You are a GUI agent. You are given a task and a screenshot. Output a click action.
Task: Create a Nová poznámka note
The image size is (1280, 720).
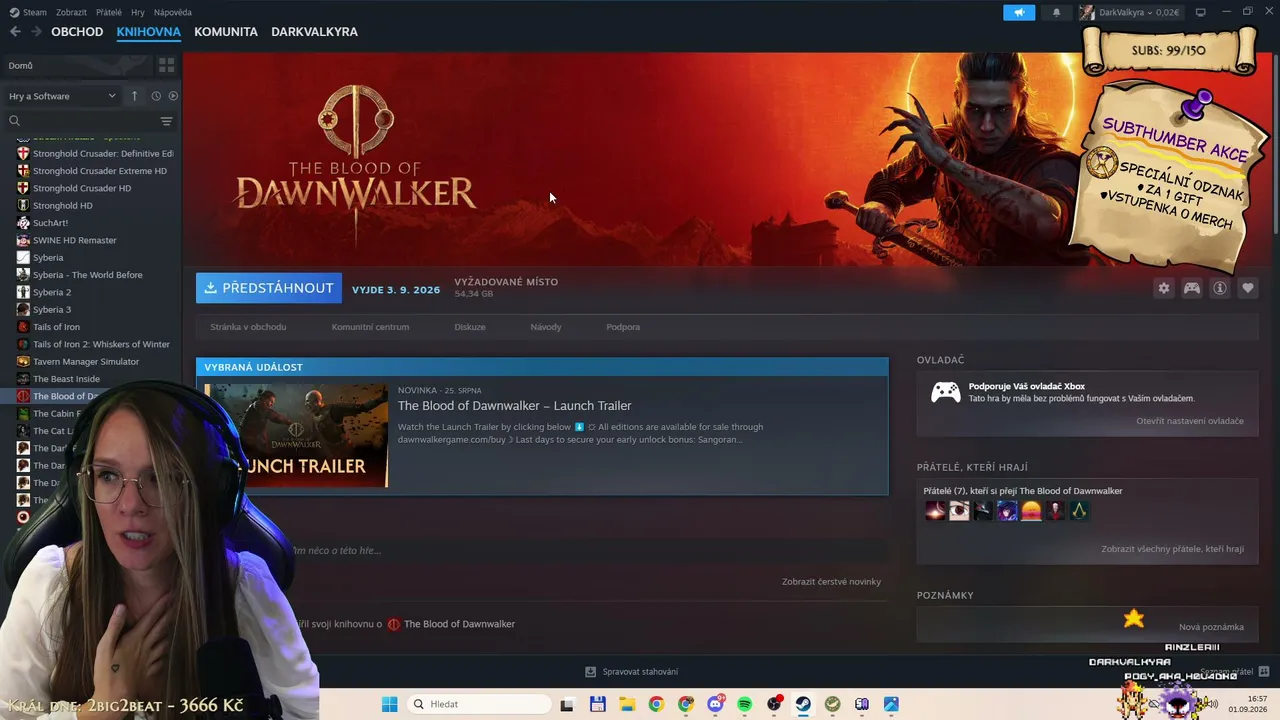click(x=1211, y=627)
